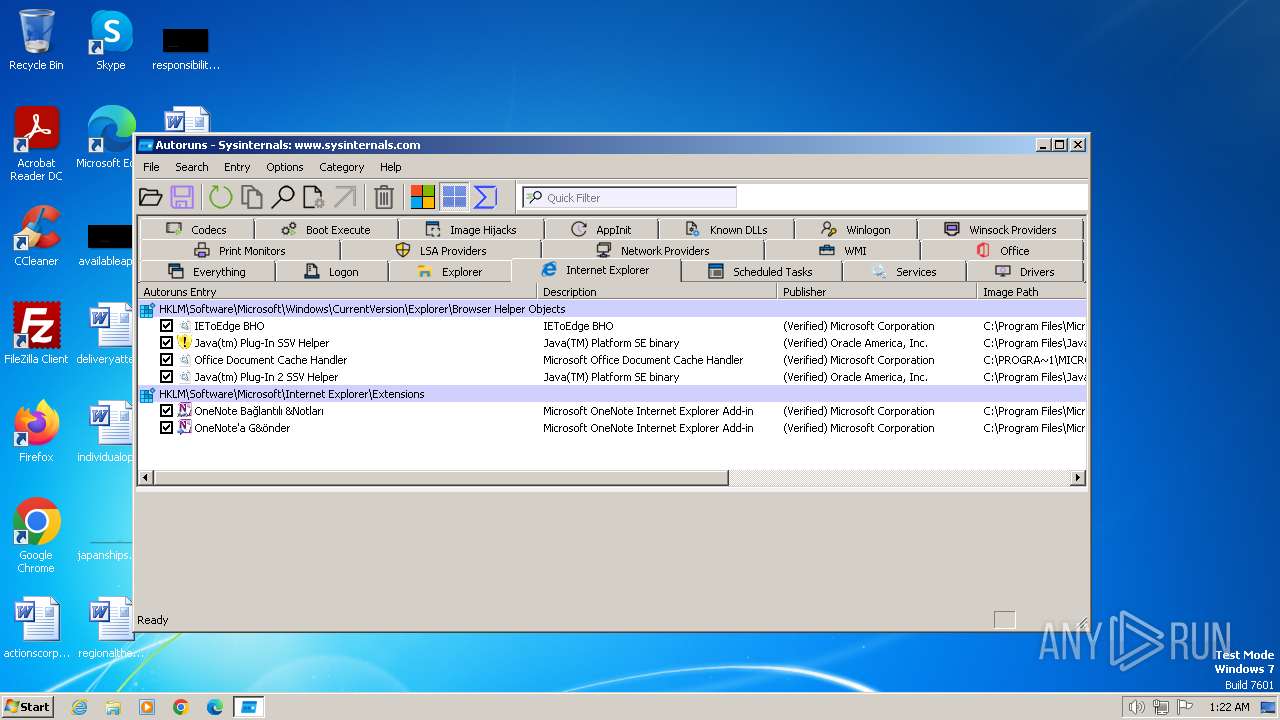Open the Firefox desktop shortcut
Image resolution: width=1280 pixels, height=720 pixels.
(36, 432)
